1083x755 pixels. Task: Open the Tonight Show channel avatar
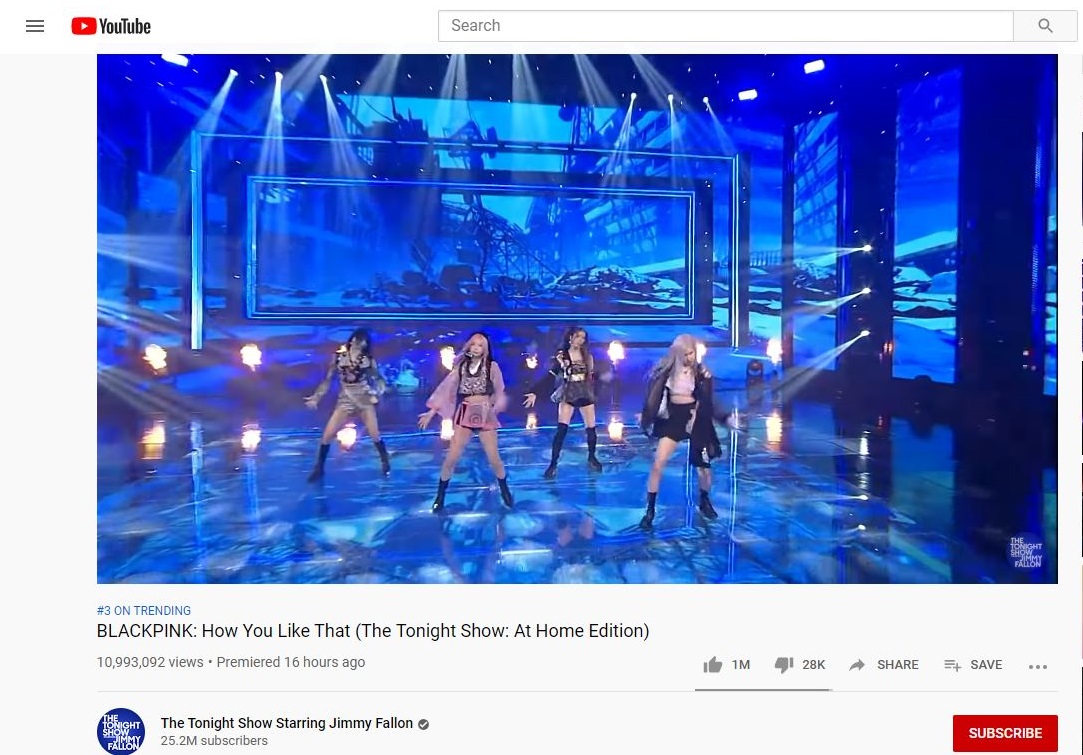(121, 732)
